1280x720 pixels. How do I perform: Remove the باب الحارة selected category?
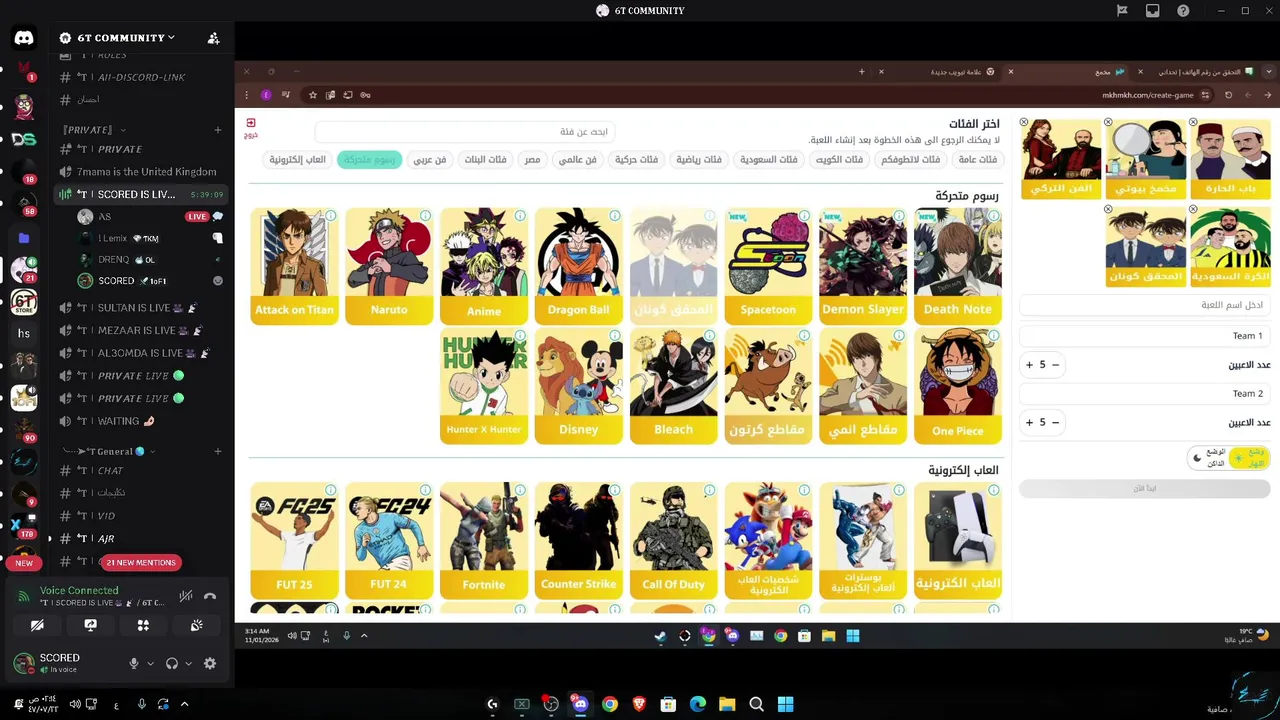pyautogui.click(x=1193, y=122)
